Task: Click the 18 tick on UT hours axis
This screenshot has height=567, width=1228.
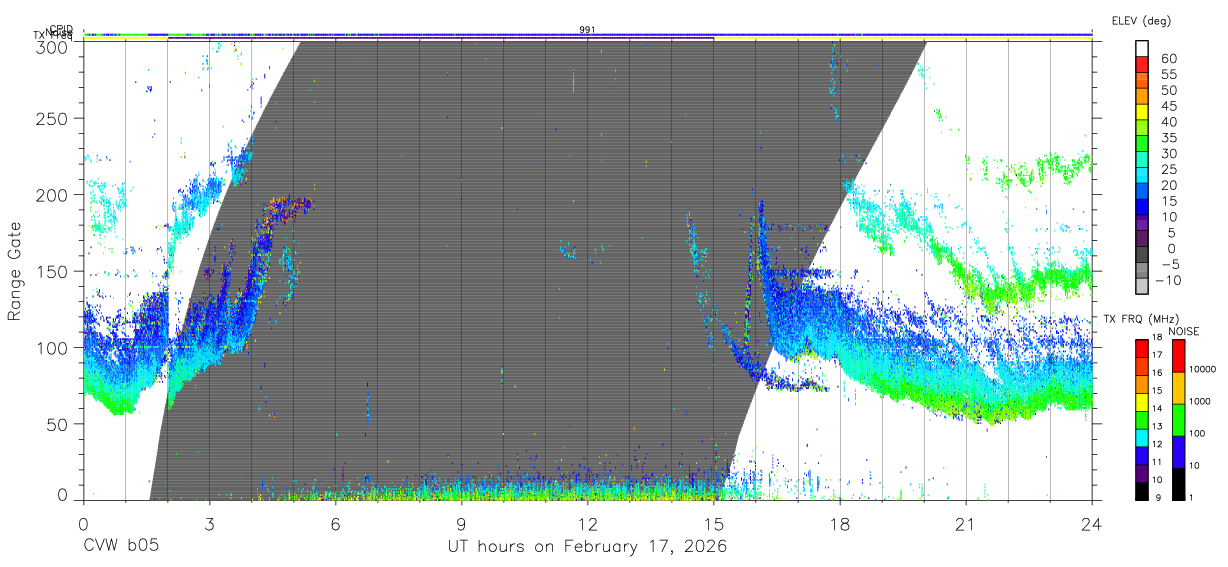Action: coord(839,524)
